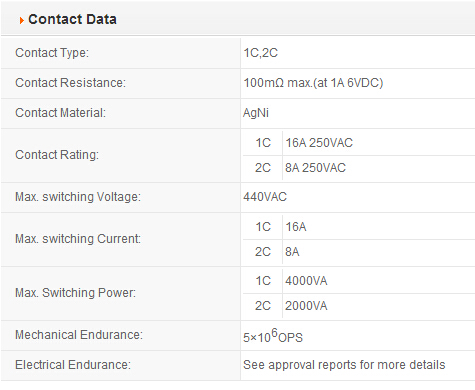Click the Electrical Endurance label
Viewport: 475px width, 390px height.
[73, 365]
